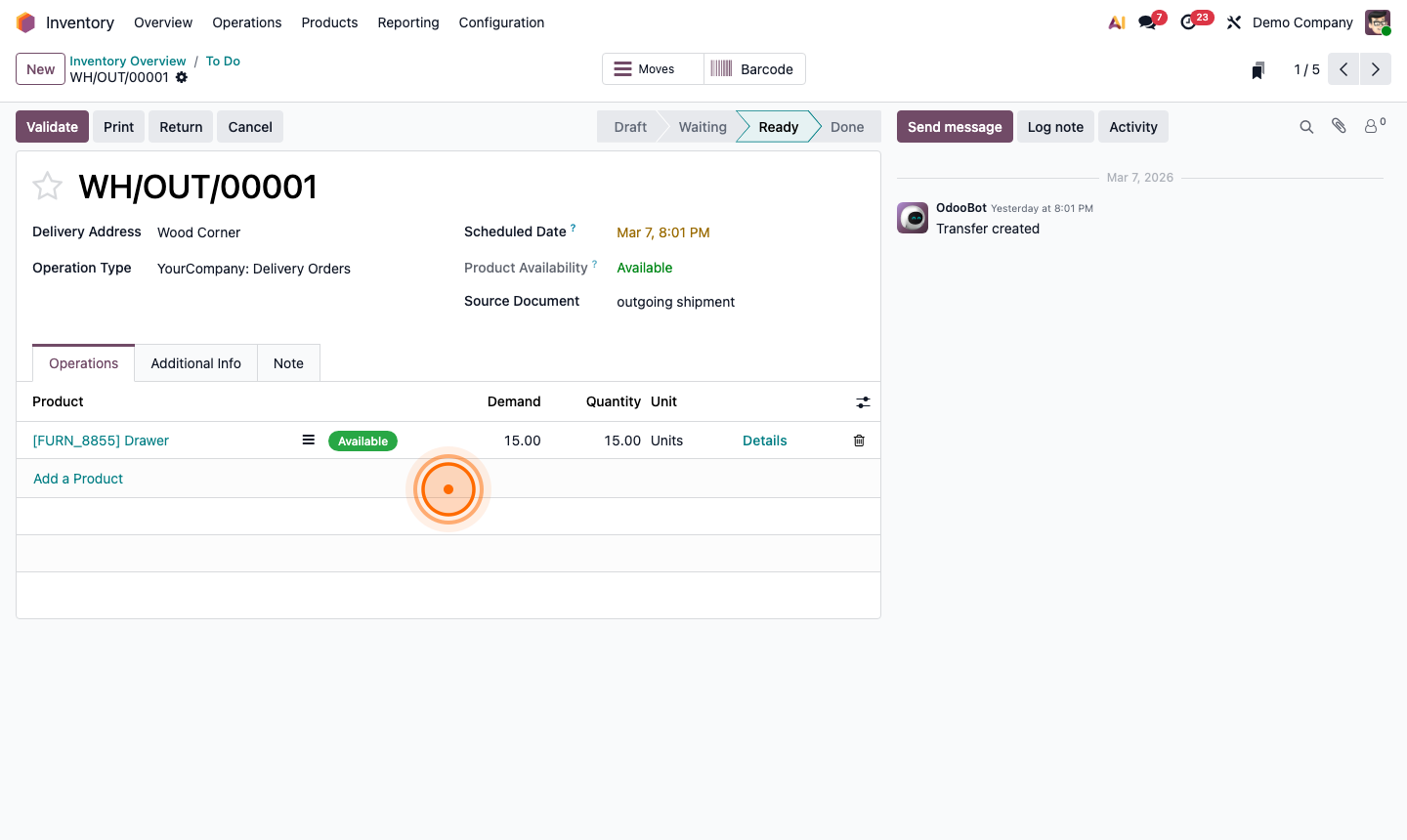
Task: Attach a file using the paperclip icon
Action: tap(1339, 126)
